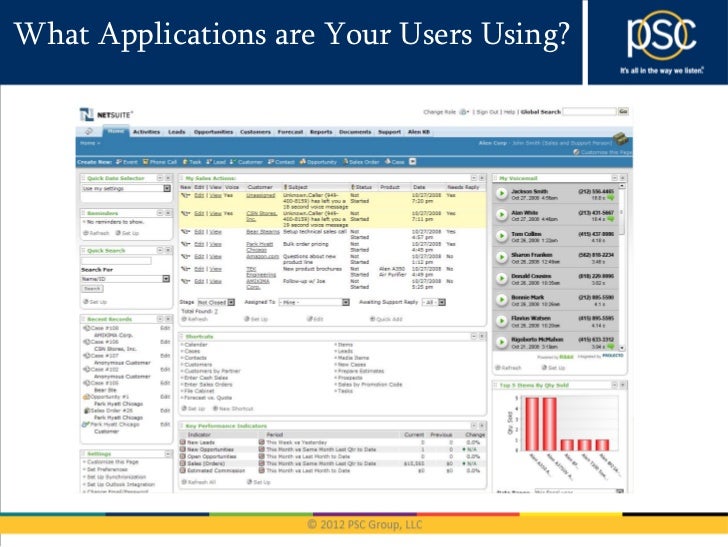The image size is (728, 547).
Task: Click the Change Role link
Action: [439, 112]
